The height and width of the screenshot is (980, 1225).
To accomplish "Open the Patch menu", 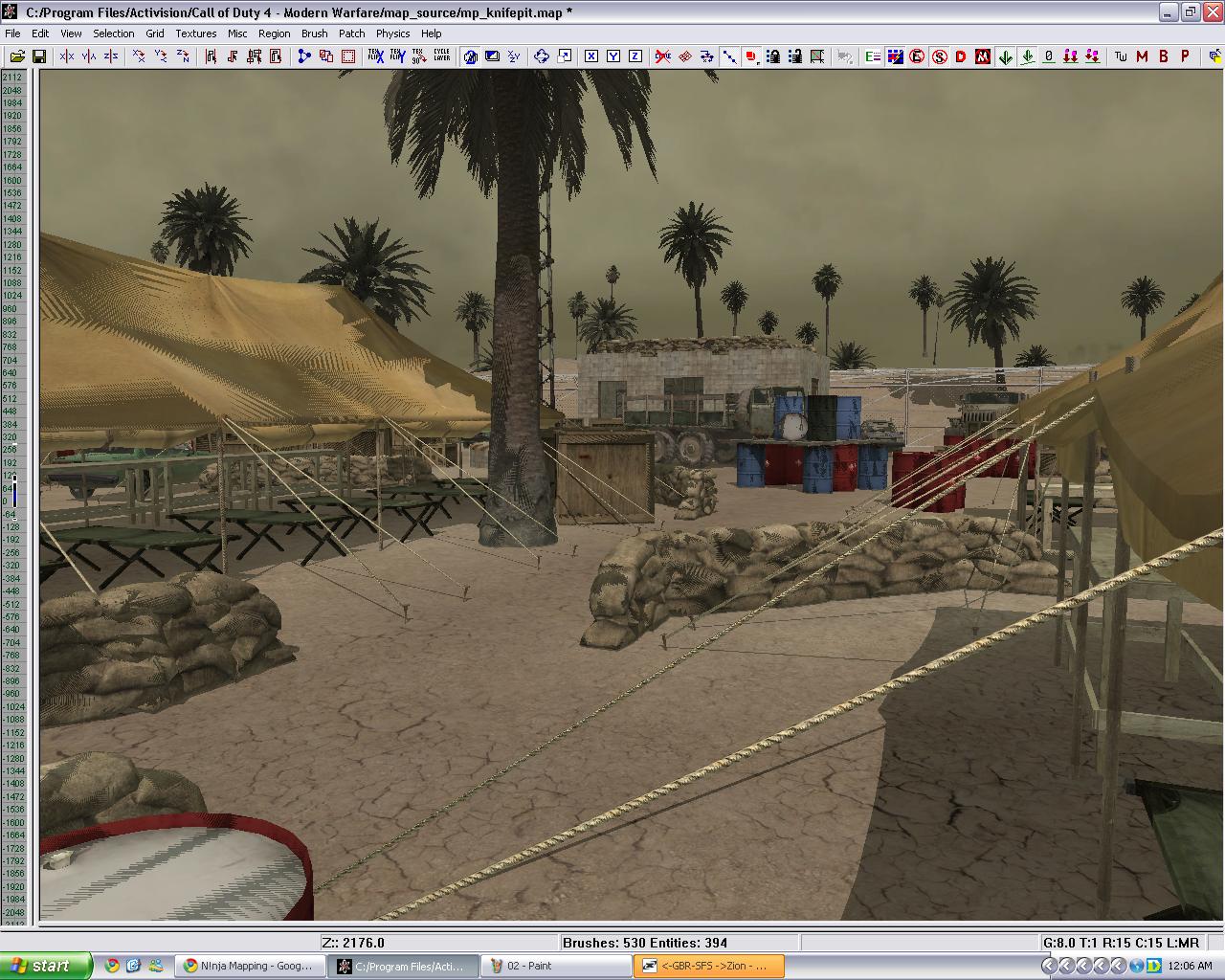I will tap(351, 33).
